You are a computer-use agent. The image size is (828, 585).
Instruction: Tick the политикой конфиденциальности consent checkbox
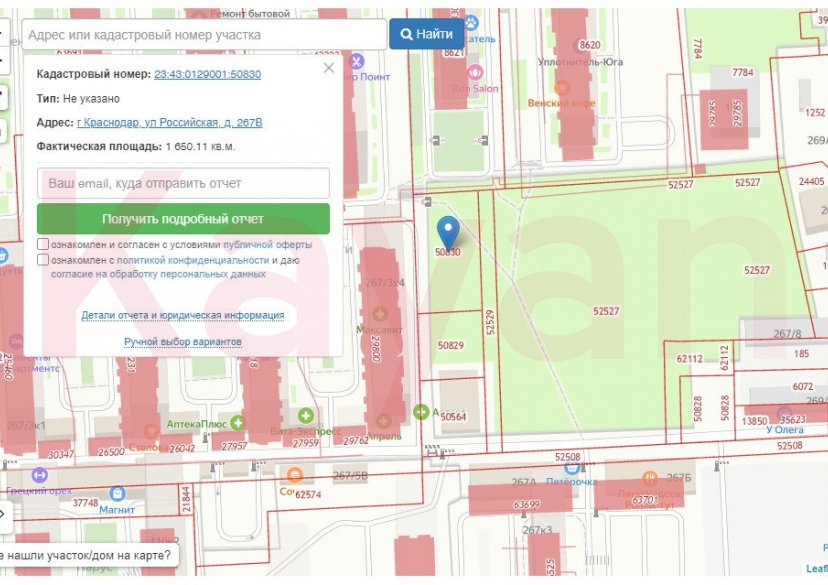[x=43, y=260]
